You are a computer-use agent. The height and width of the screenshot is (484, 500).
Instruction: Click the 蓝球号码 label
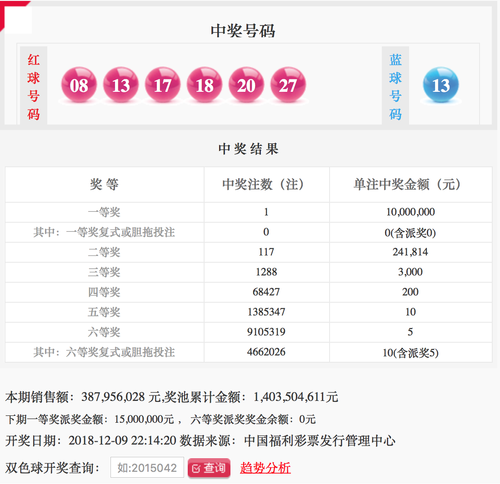point(395,87)
